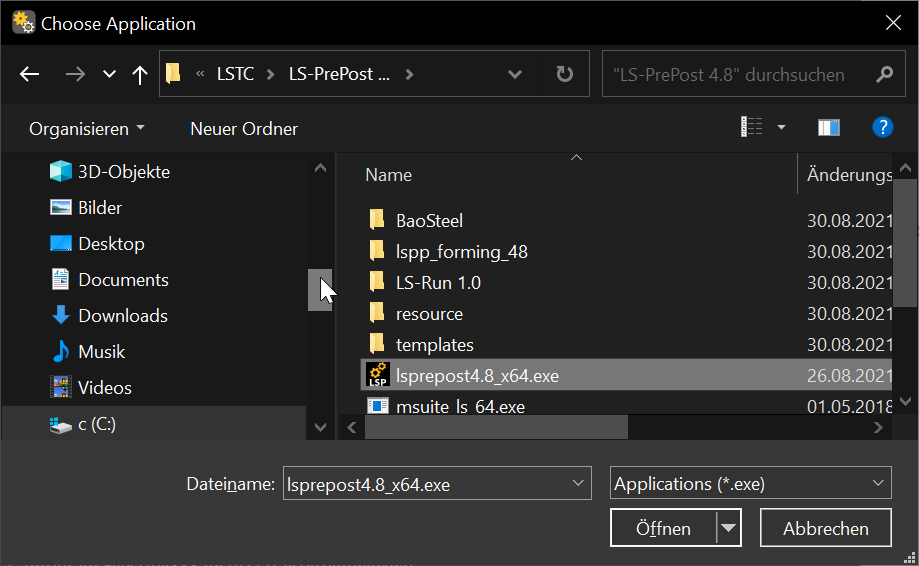Click the Musik note icon
919x566 pixels.
[x=60, y=352]
